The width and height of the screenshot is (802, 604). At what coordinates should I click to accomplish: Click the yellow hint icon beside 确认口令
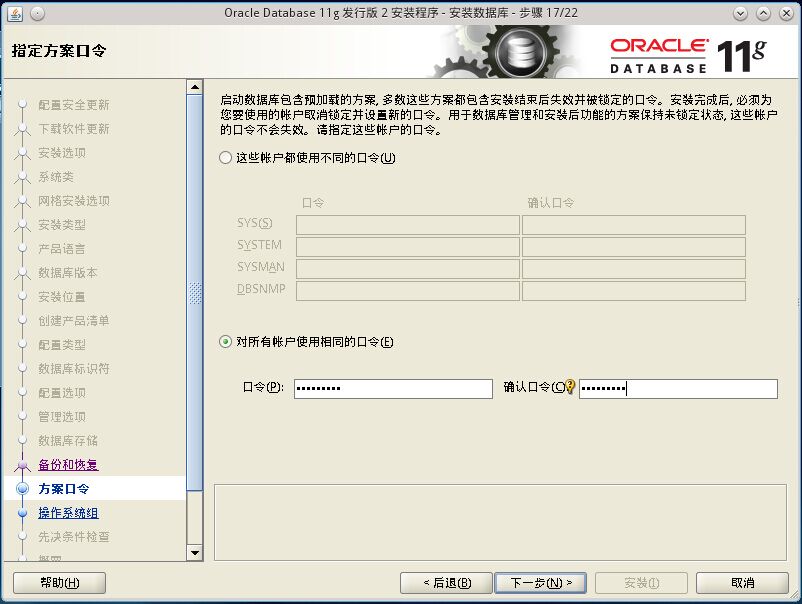(571, 387)
